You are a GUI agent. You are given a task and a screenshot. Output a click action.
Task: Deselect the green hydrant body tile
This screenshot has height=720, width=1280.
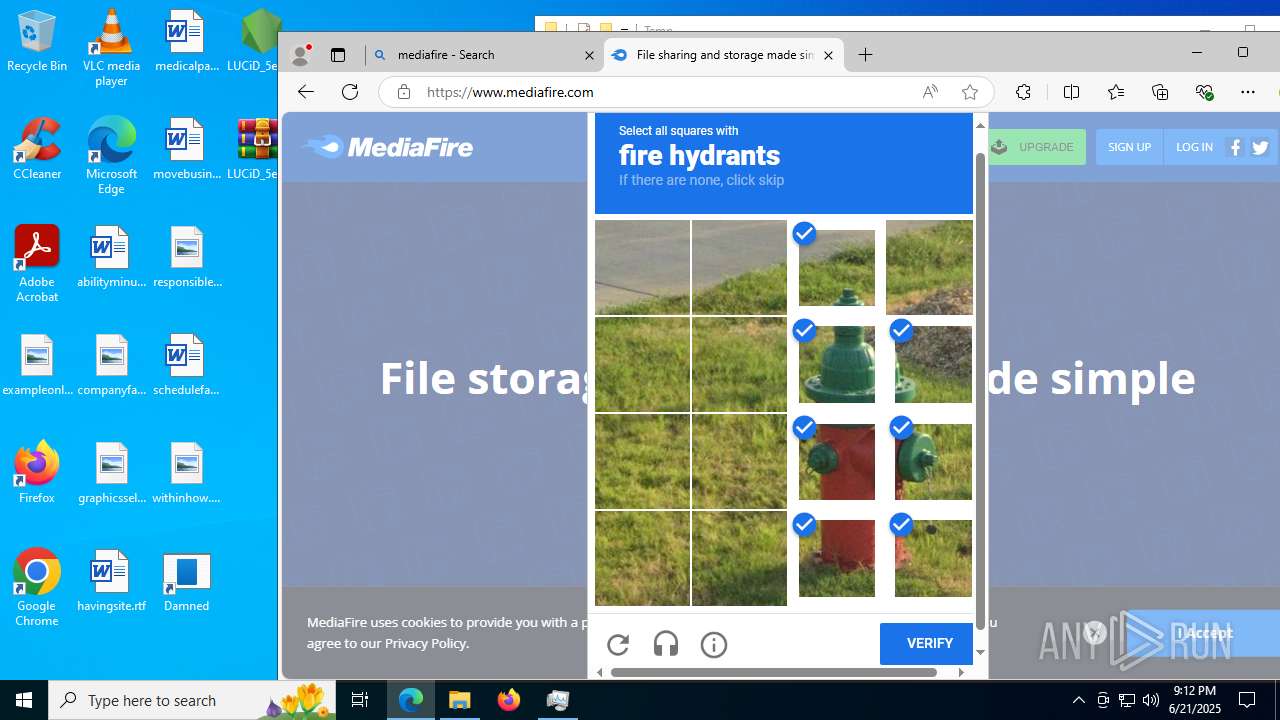[x=836, y=364]
